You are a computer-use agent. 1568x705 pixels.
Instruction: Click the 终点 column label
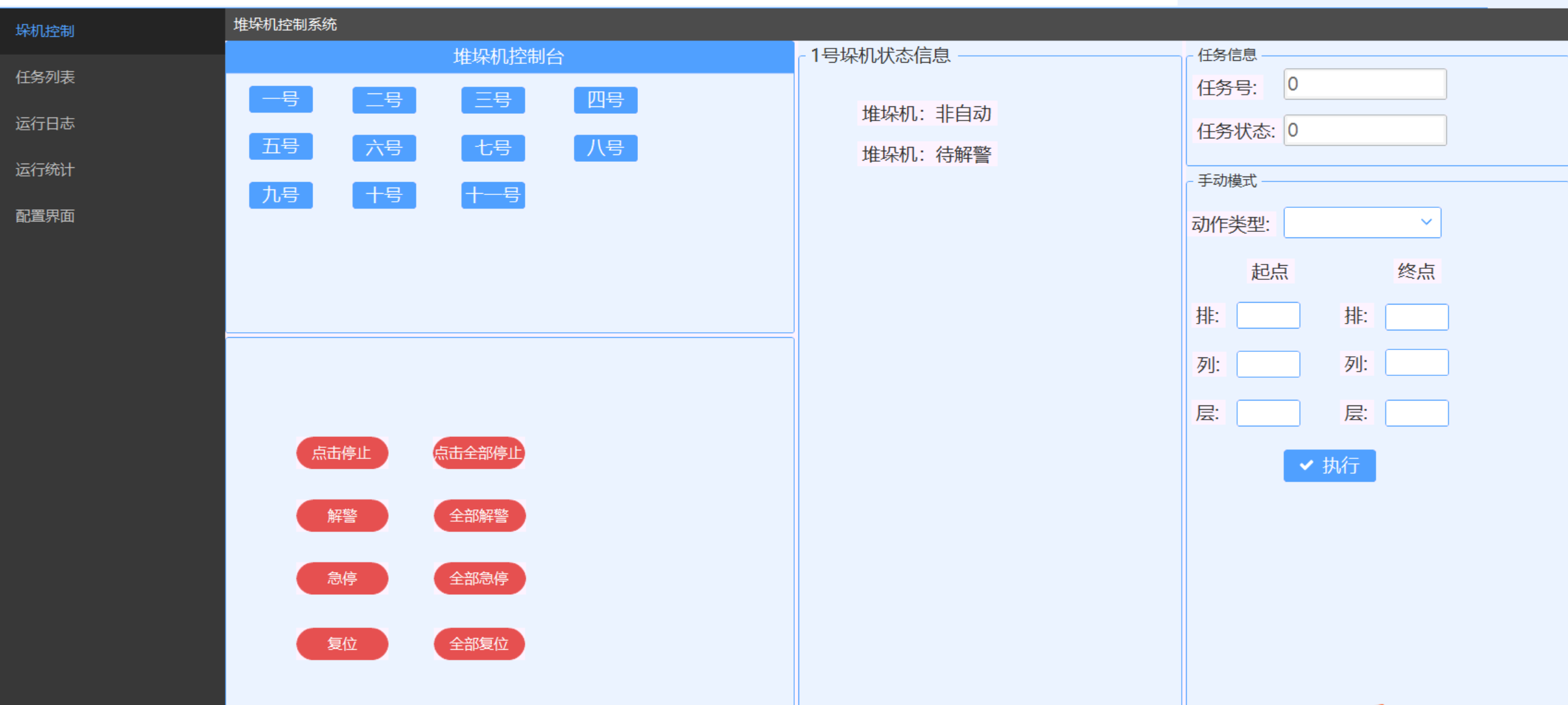click(x=1417, y=271)
